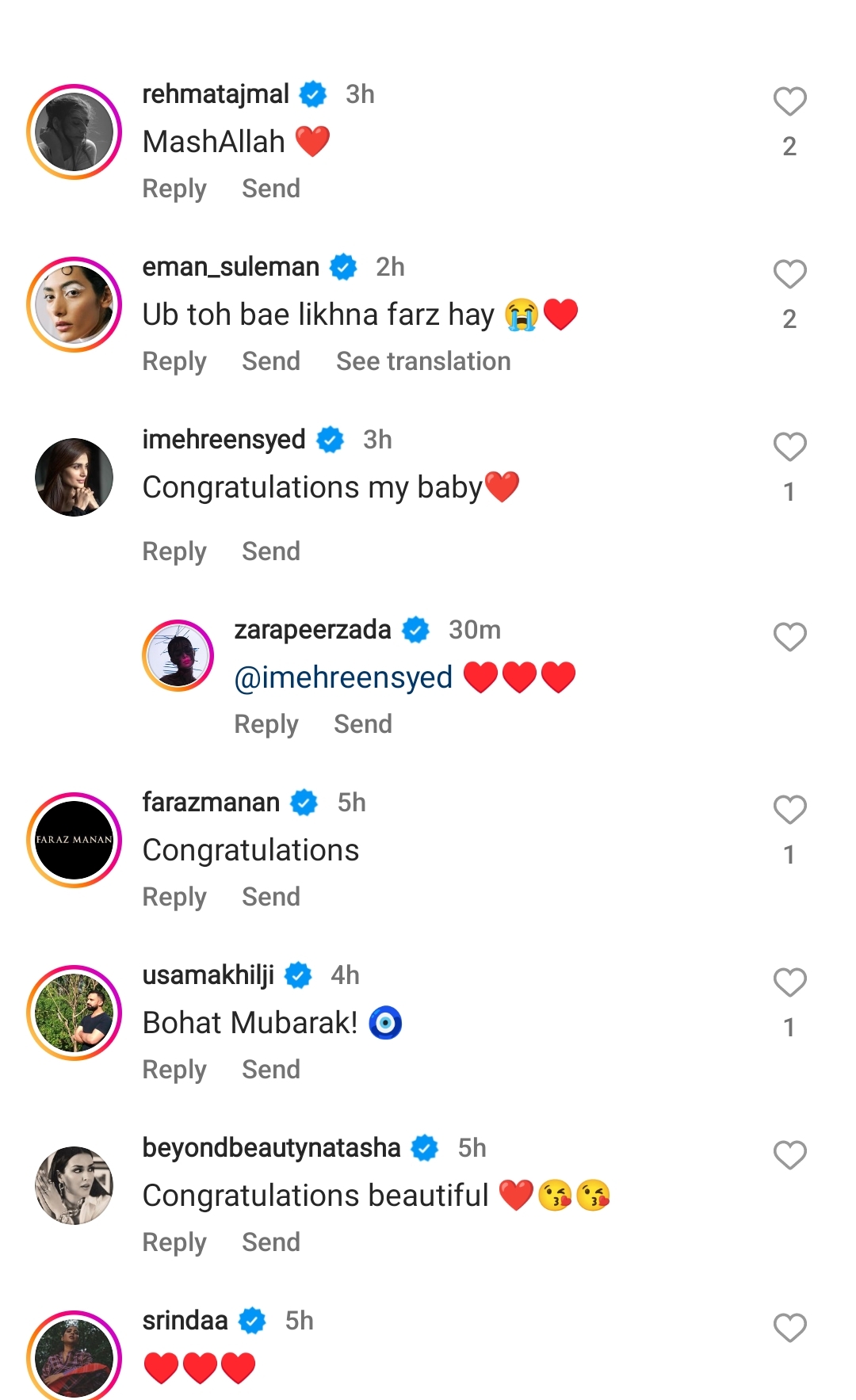Viewport: 856px width, 1400px height.
Task: Like rehmatajmal's MashAllah comment
Action: (x=789, y=101)
